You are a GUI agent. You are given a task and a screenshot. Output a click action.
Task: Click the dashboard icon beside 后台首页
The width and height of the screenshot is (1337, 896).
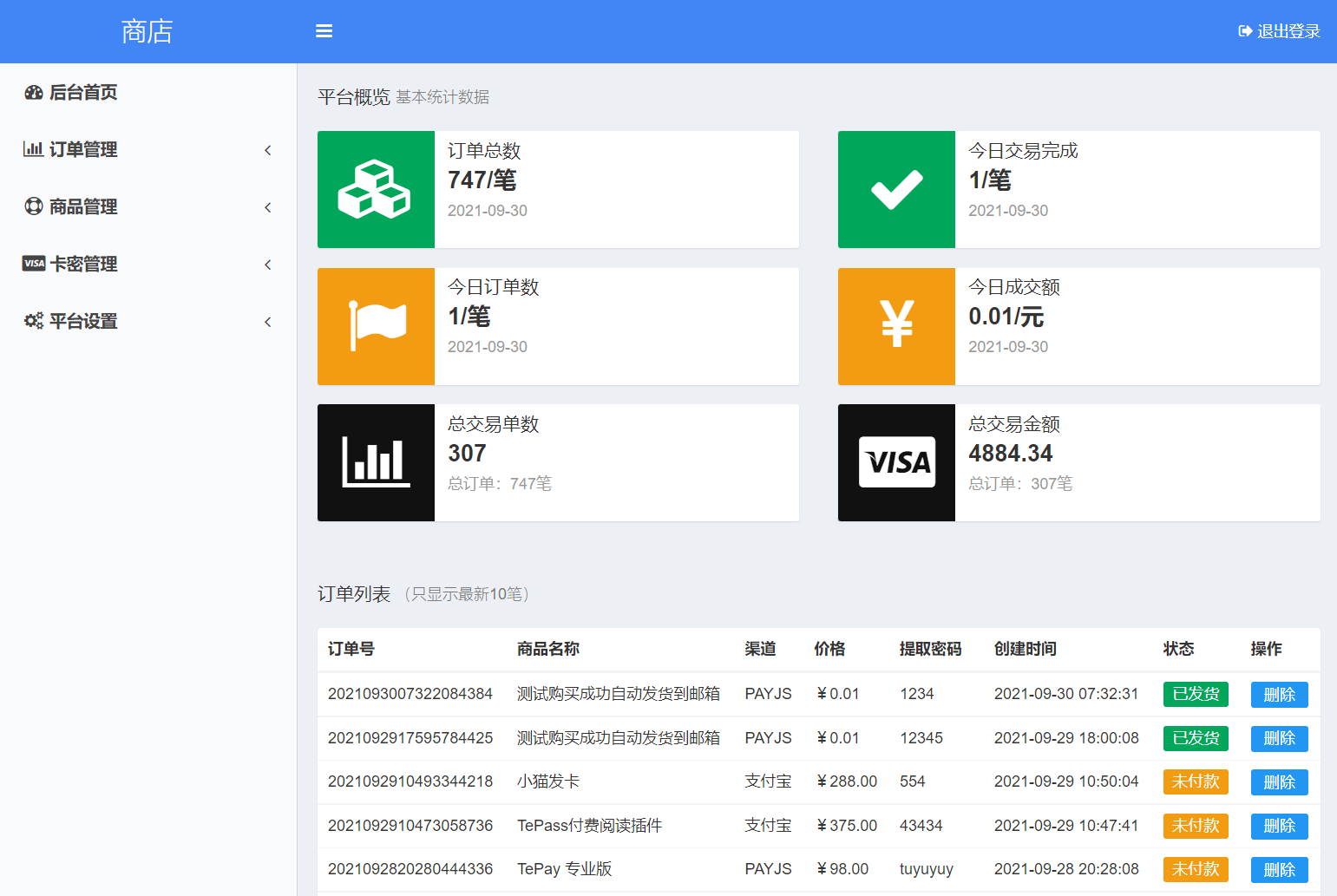(x=34, y=93)
